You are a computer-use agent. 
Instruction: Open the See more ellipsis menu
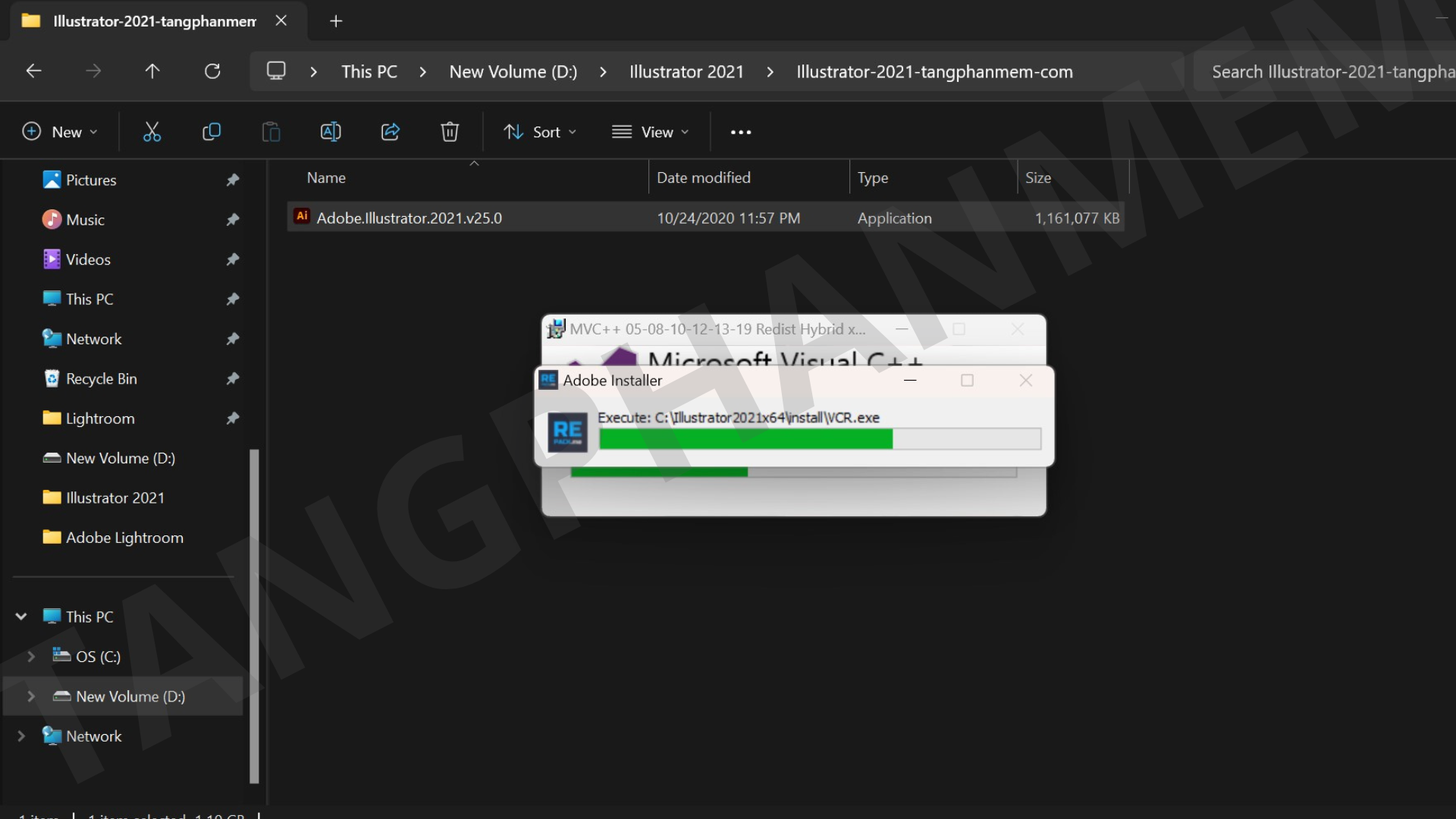741,132
